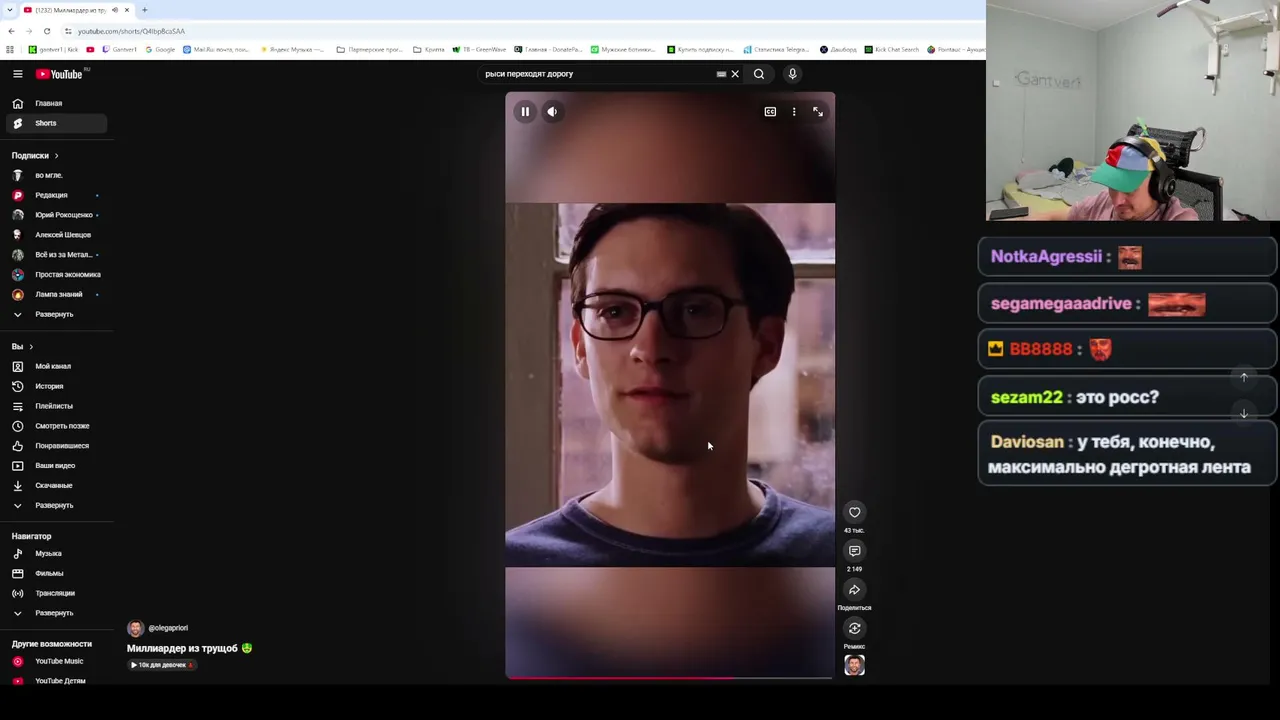This screenshot has width=1280, height=720.
Task: Open the YouTube hamburger guide menu
Action: (x=18, y=74)
